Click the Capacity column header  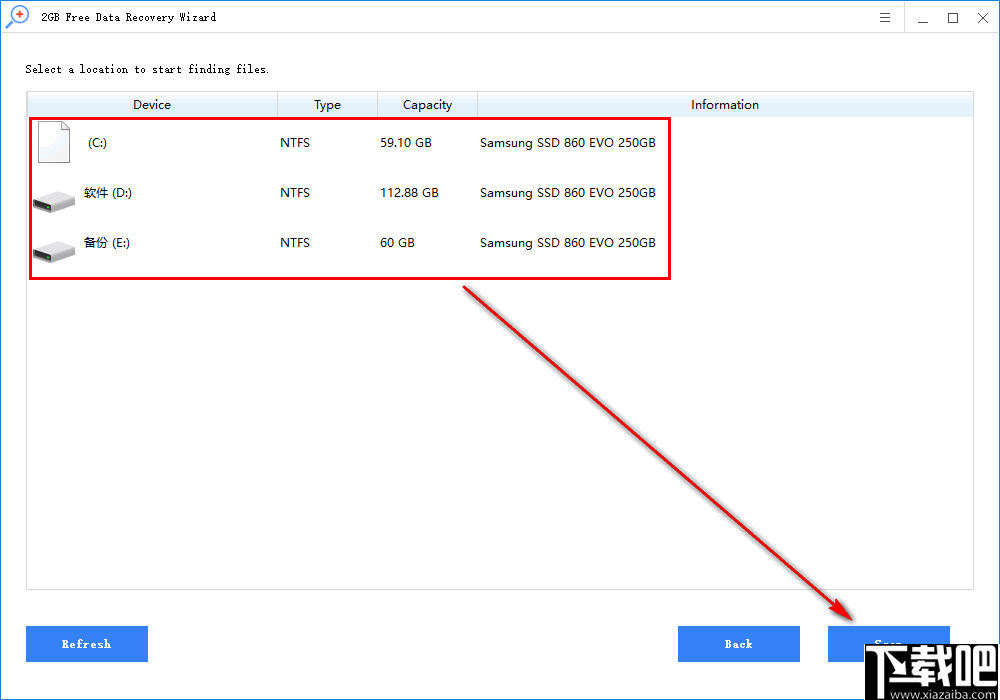point(427,104)
